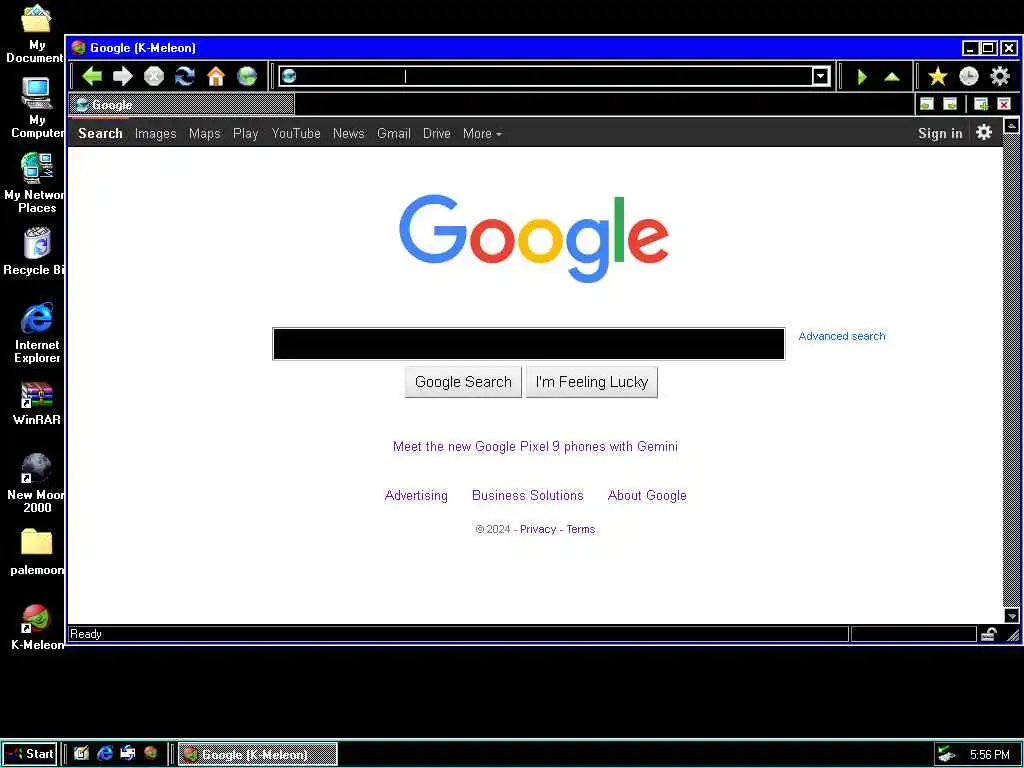The height and width of the screenshot is (768, 1024).
Task: Click into the browser URL address field
Action: point(555,76)
